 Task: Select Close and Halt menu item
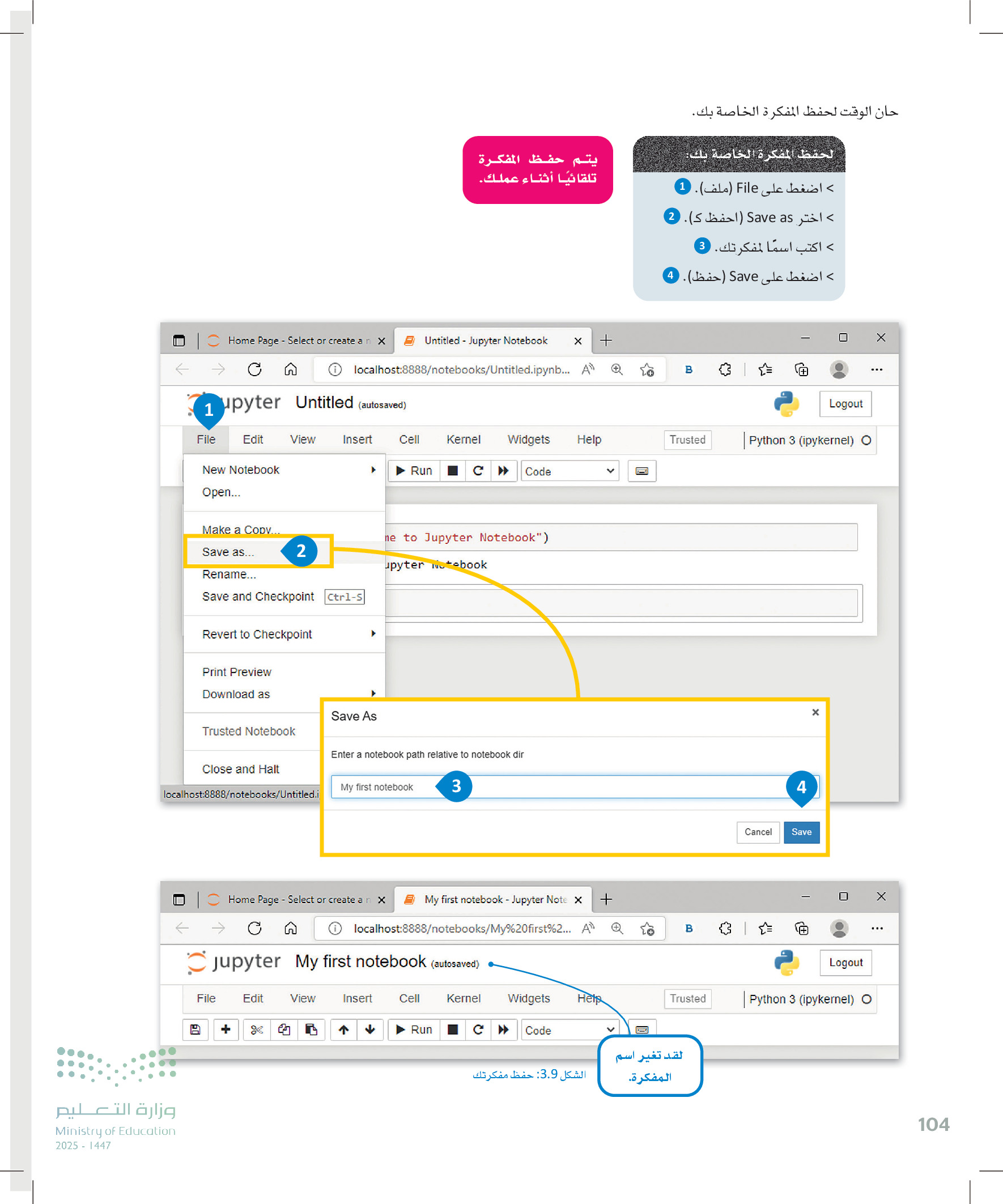pos(241,769)
